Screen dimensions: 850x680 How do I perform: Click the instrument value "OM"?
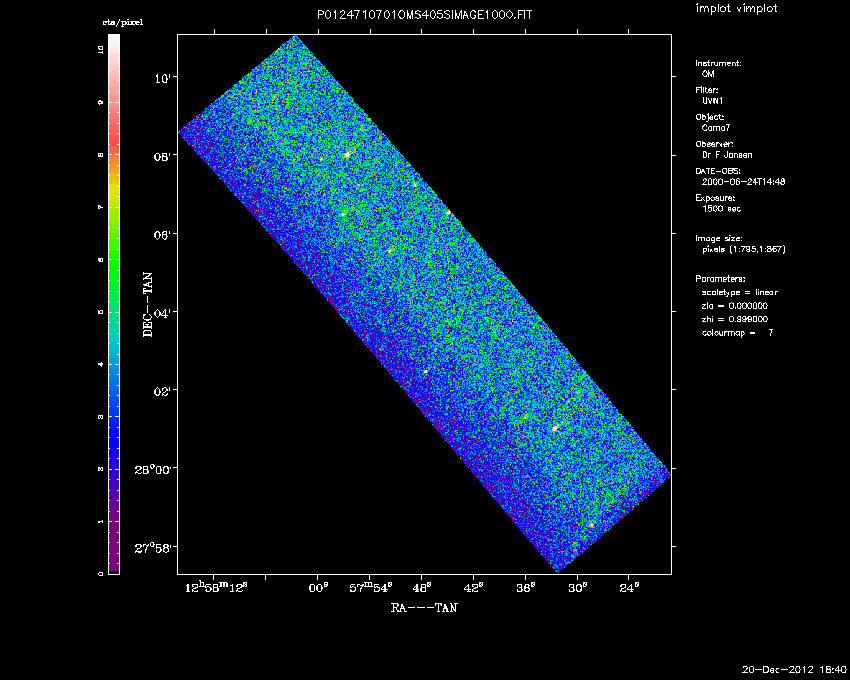coord(708,74)
